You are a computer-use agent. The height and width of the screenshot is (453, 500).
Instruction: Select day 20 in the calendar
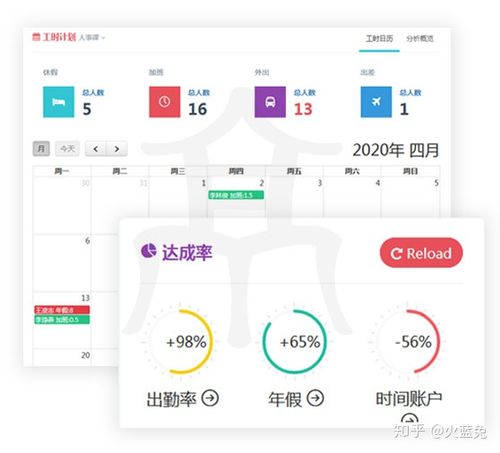(86, 355)
